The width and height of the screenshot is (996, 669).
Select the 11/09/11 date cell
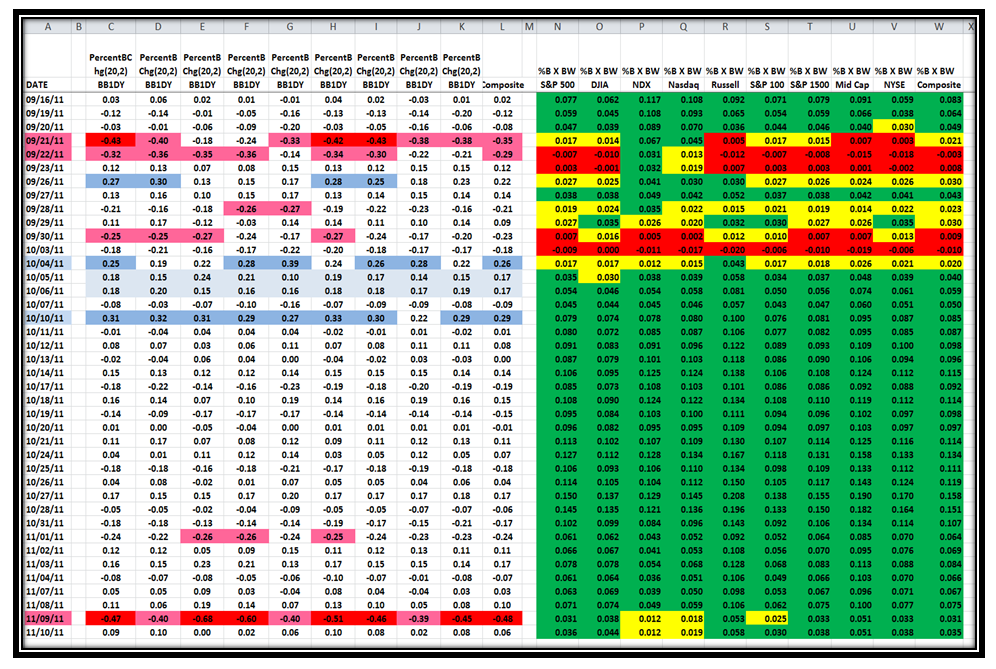point(48,619)
